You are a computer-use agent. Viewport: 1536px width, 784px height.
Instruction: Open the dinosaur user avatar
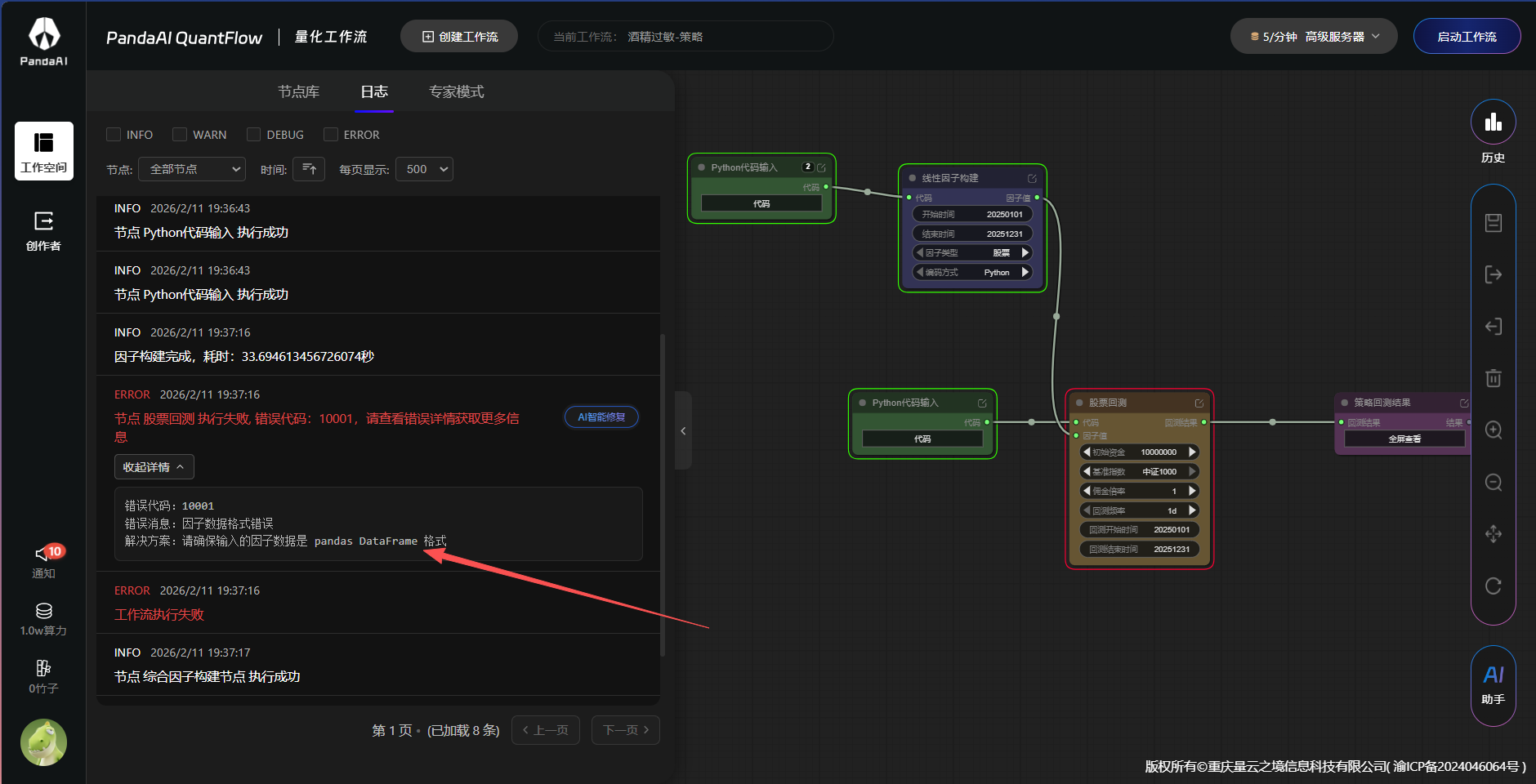(x=44, y=742)
